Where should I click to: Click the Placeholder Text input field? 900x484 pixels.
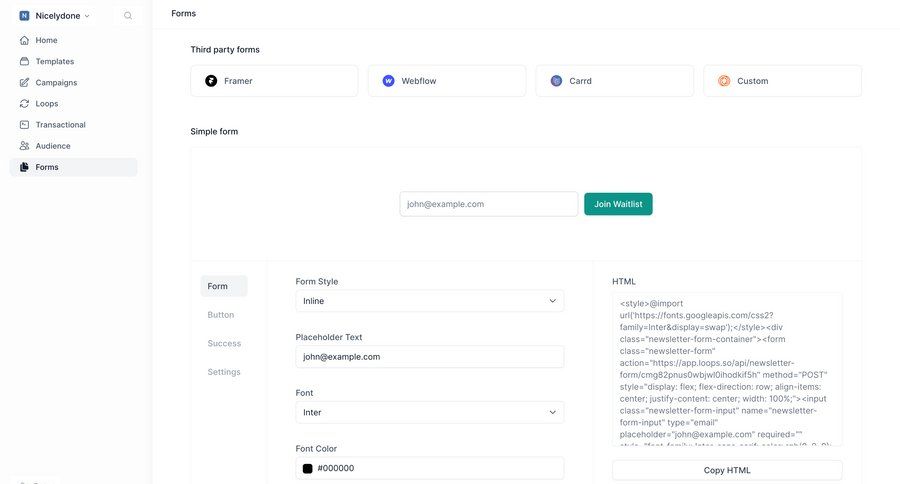(x=429, y=357)
